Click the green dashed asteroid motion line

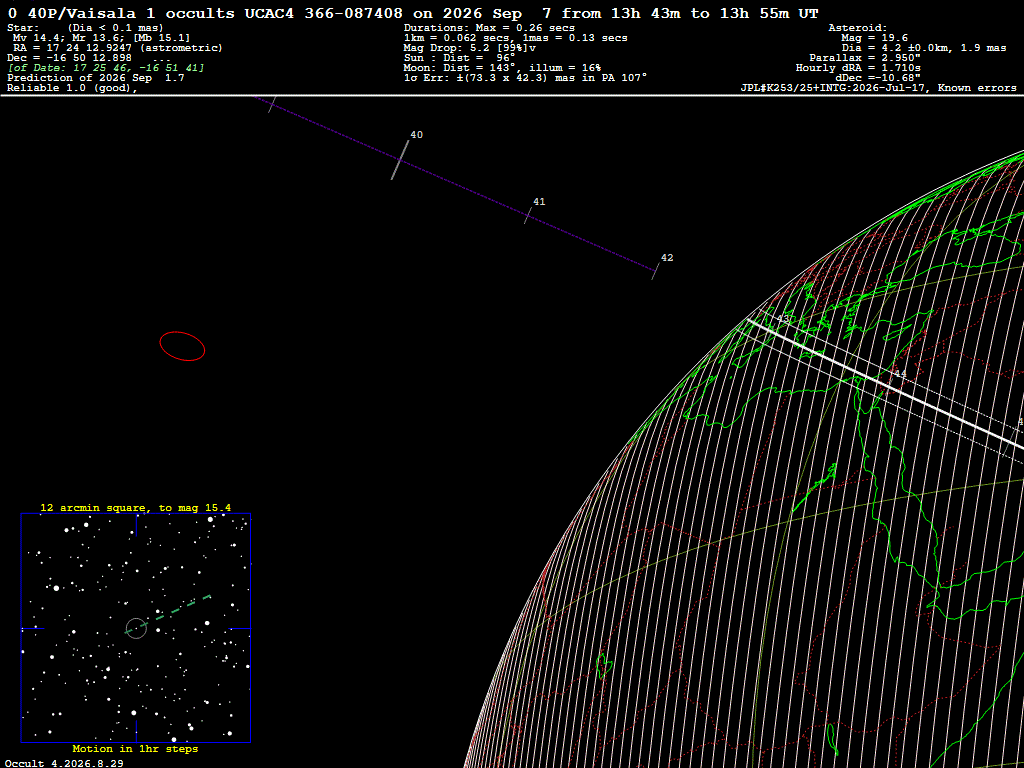click(x=168, y=614)
